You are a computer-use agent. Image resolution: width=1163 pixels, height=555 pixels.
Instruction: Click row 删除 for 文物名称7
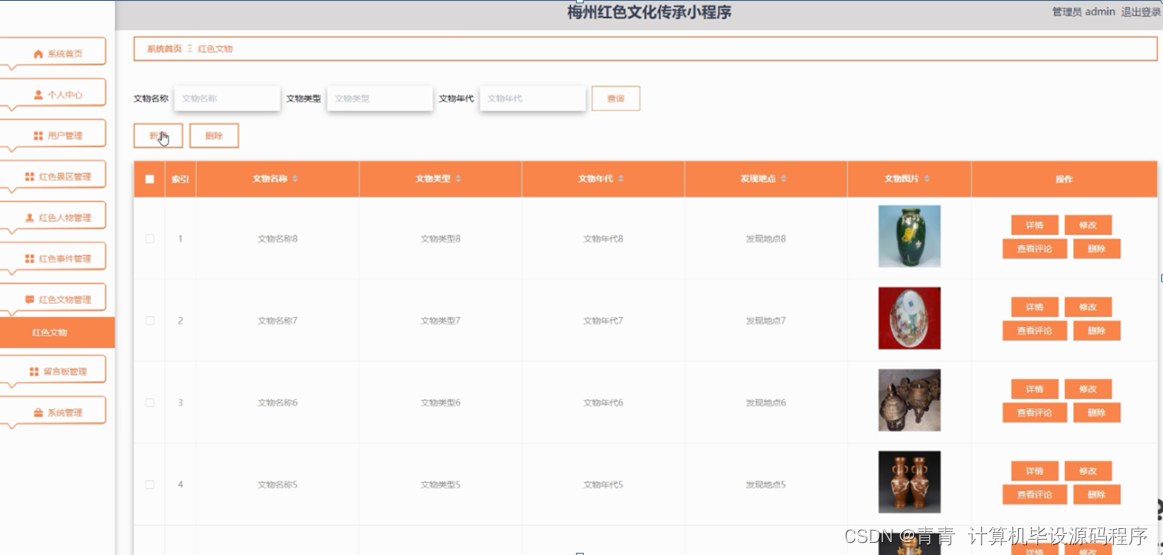[1097, 331]
